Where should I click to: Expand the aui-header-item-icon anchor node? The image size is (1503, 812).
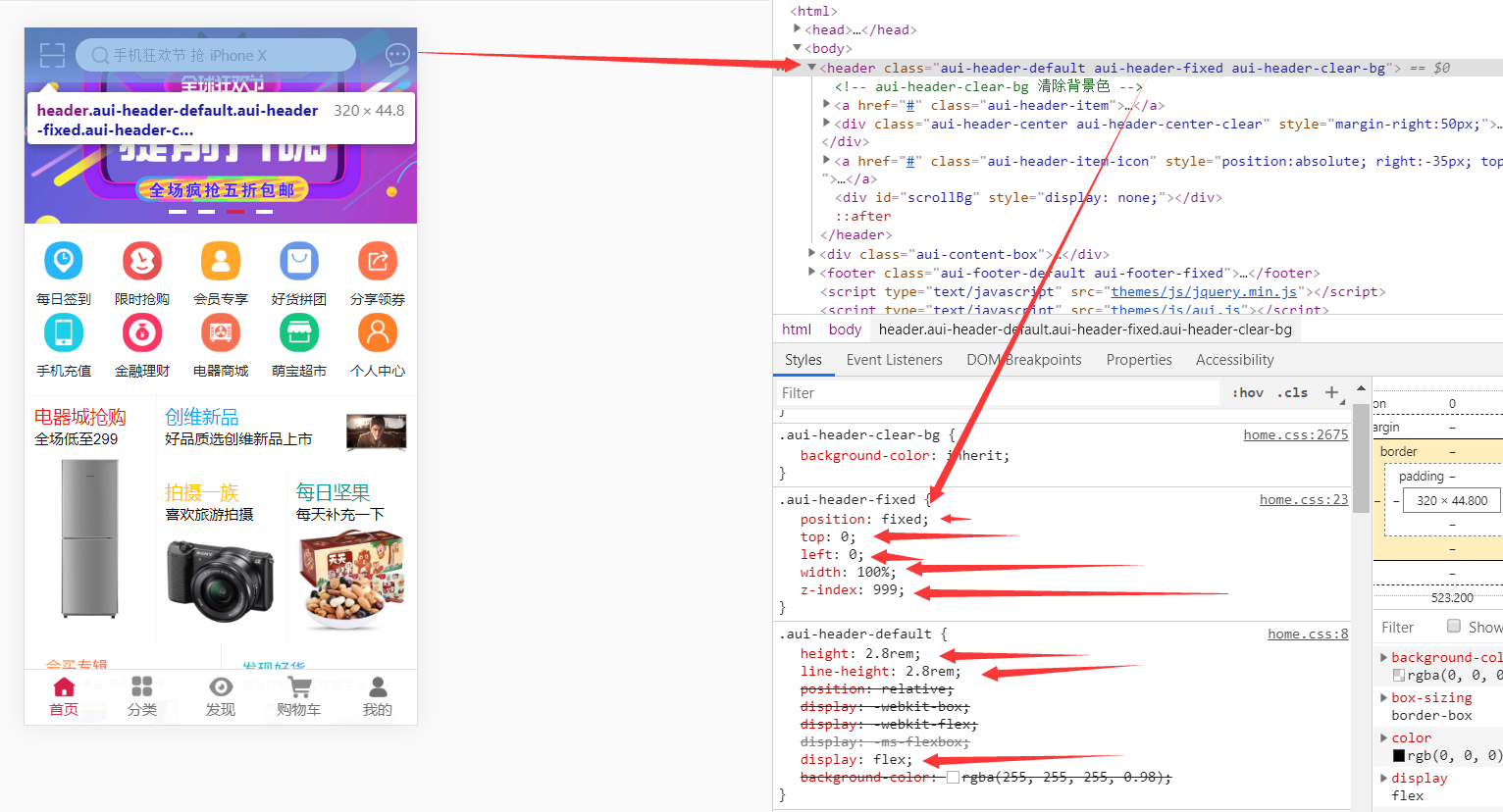point(827,161)
